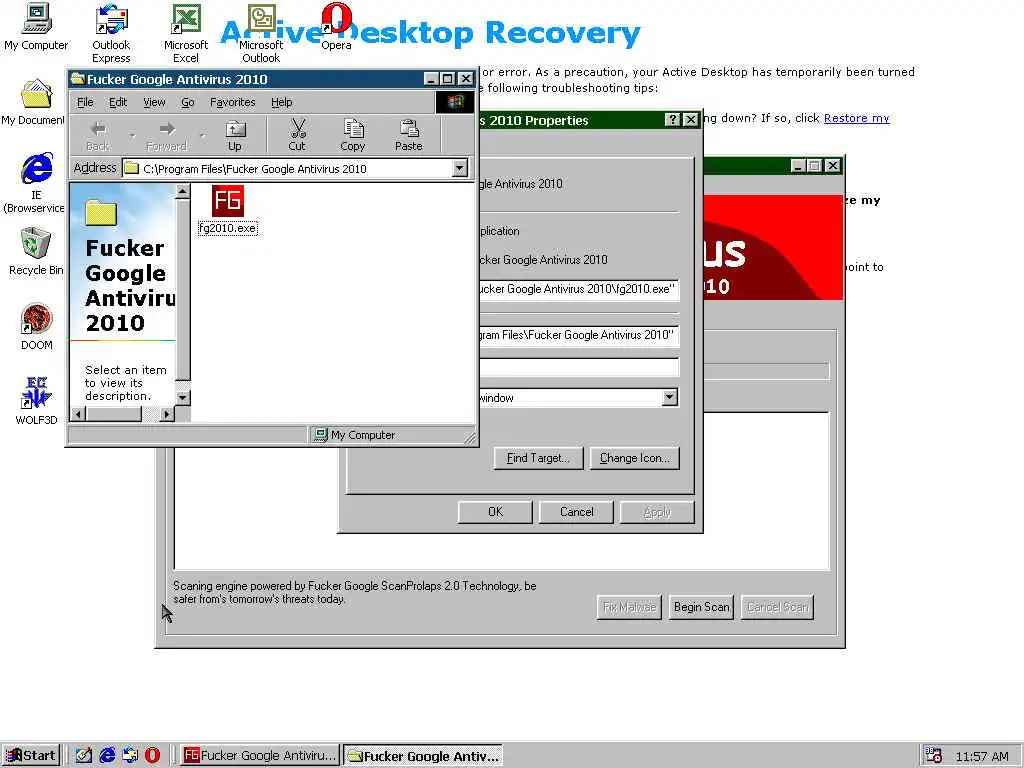Click the folder title bar icon

(x=78, y=79)
